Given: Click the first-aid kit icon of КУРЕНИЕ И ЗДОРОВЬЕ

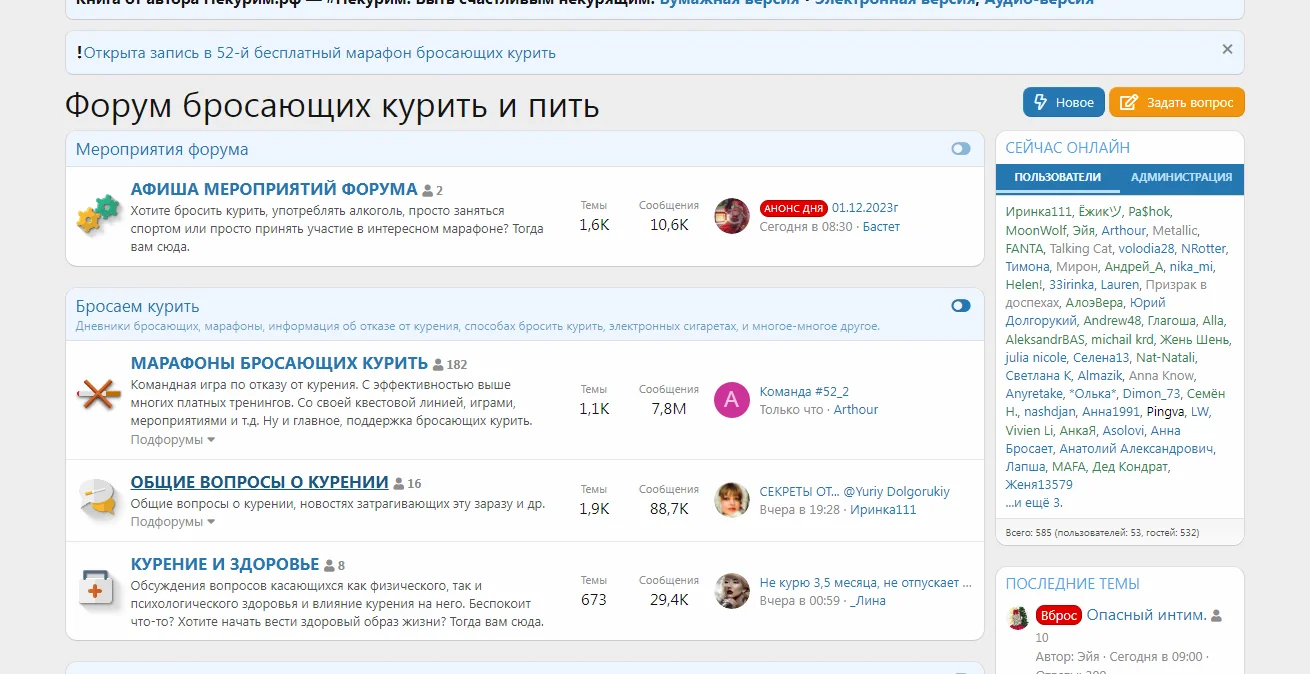Looking at the screenshot, I should point(95,590).
